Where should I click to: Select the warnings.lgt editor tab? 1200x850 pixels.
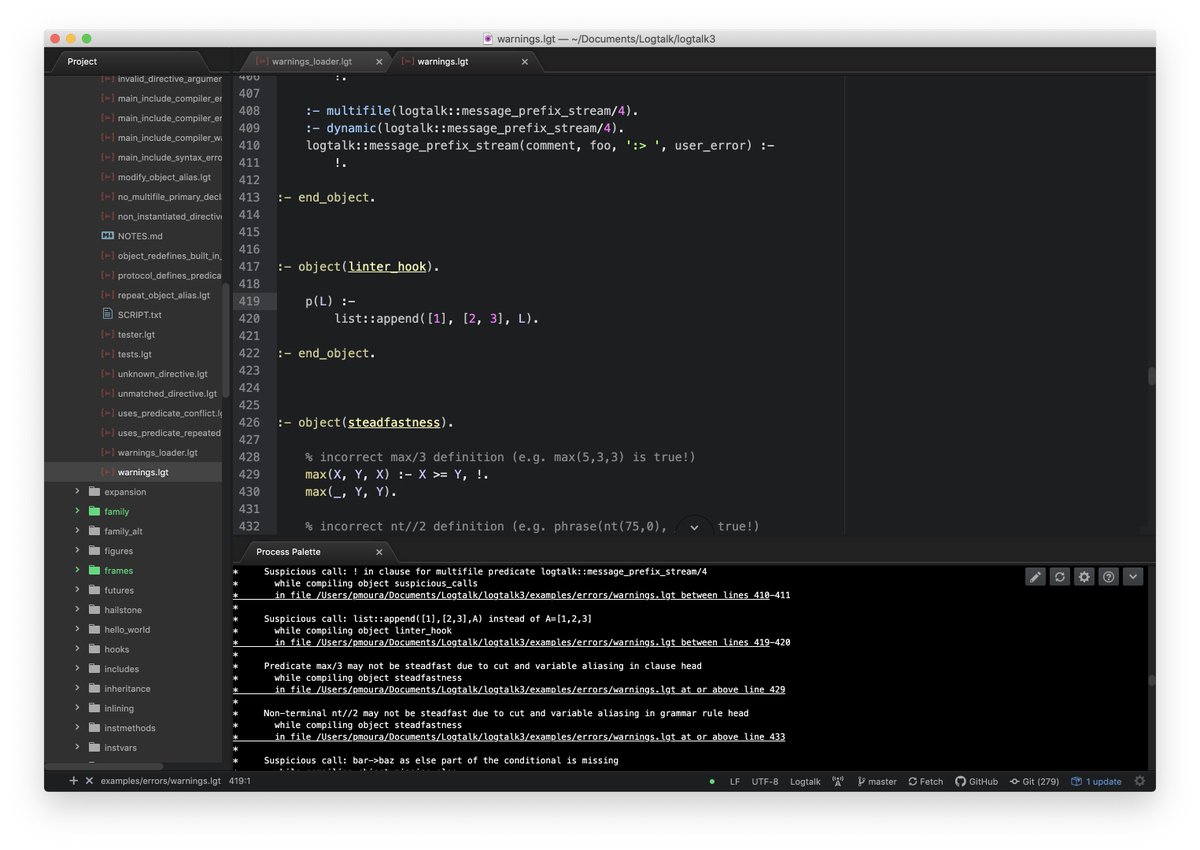tap(442, 61)
